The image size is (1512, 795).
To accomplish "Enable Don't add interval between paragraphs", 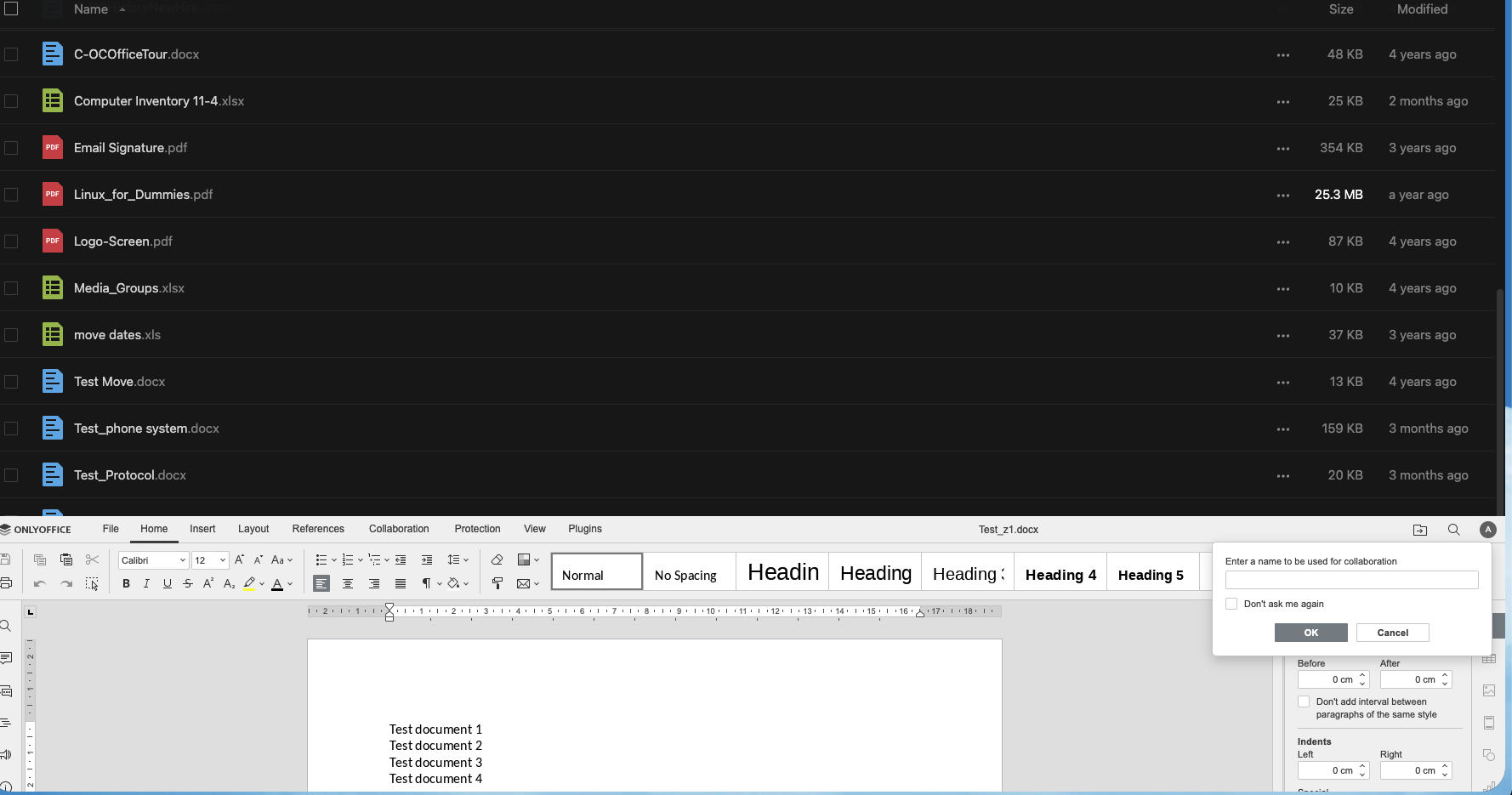I will point(1304,701).
